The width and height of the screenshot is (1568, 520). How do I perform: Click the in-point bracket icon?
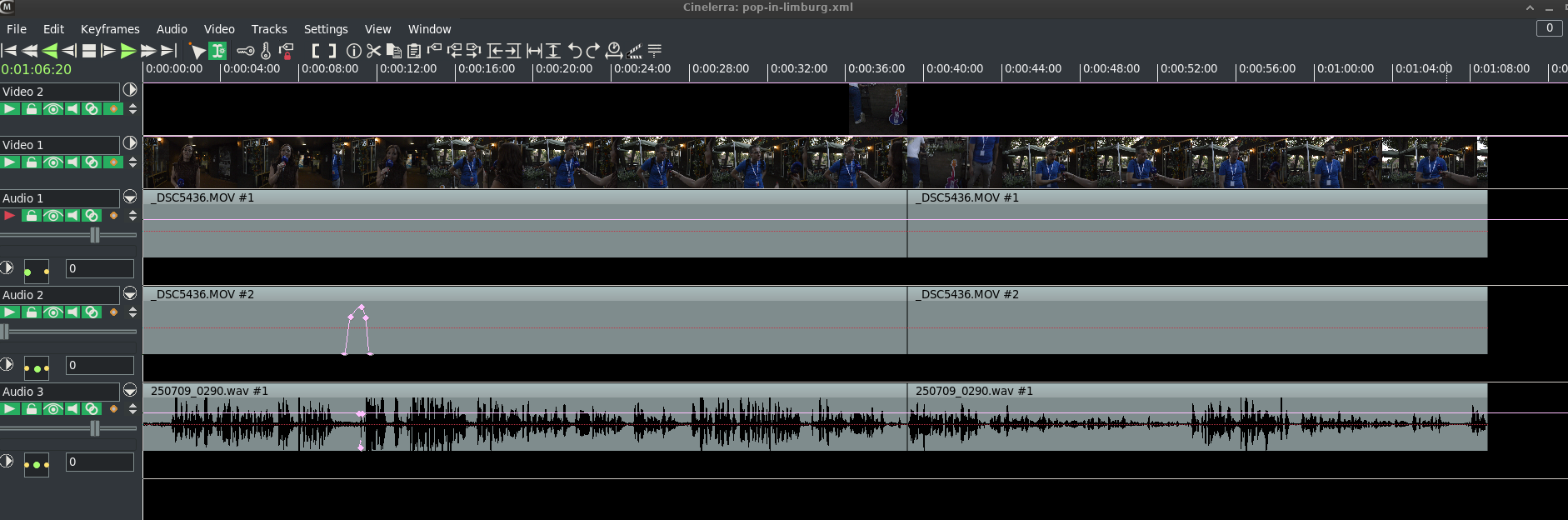coord(316,51)
